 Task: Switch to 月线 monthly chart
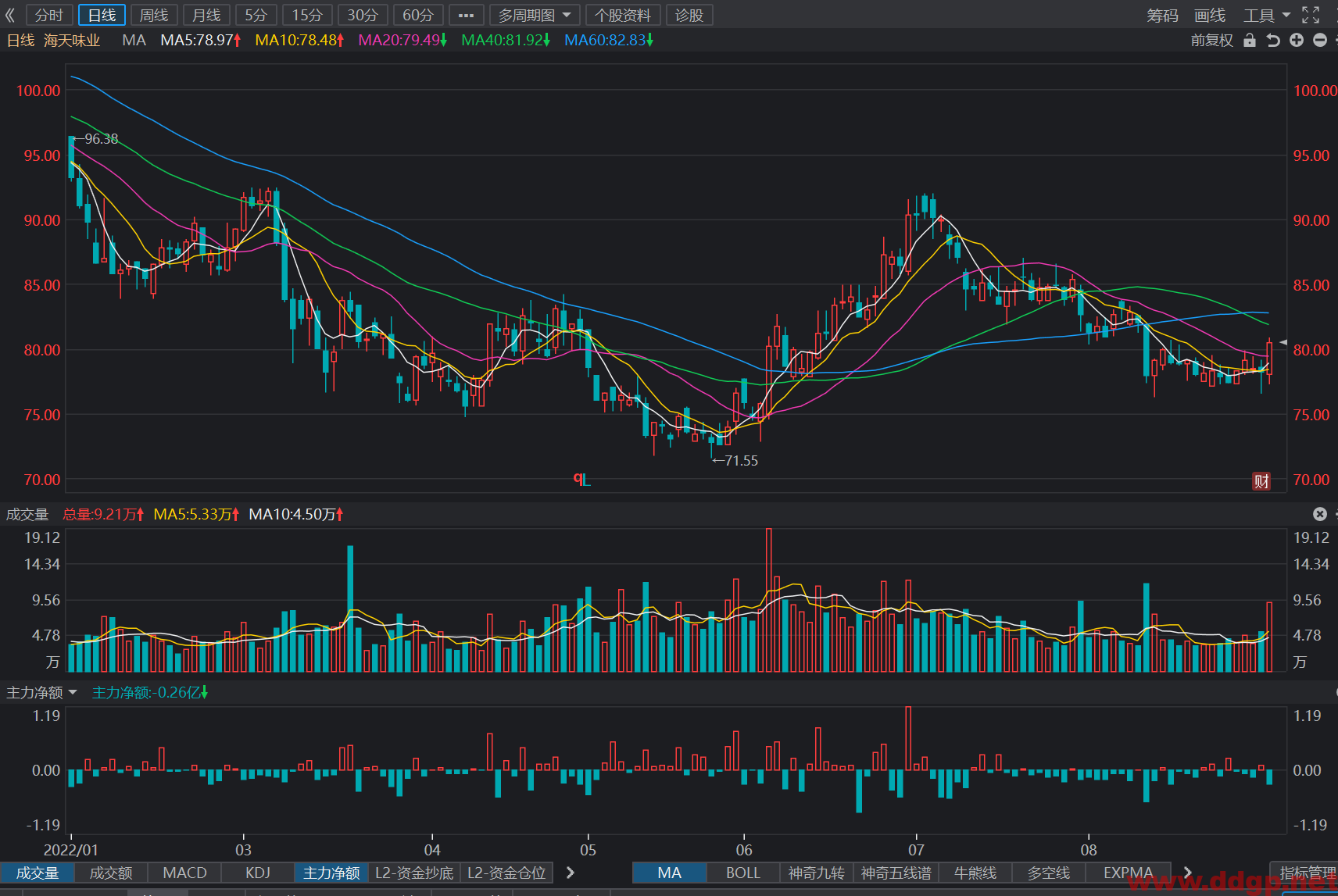(x=206, y=15)
